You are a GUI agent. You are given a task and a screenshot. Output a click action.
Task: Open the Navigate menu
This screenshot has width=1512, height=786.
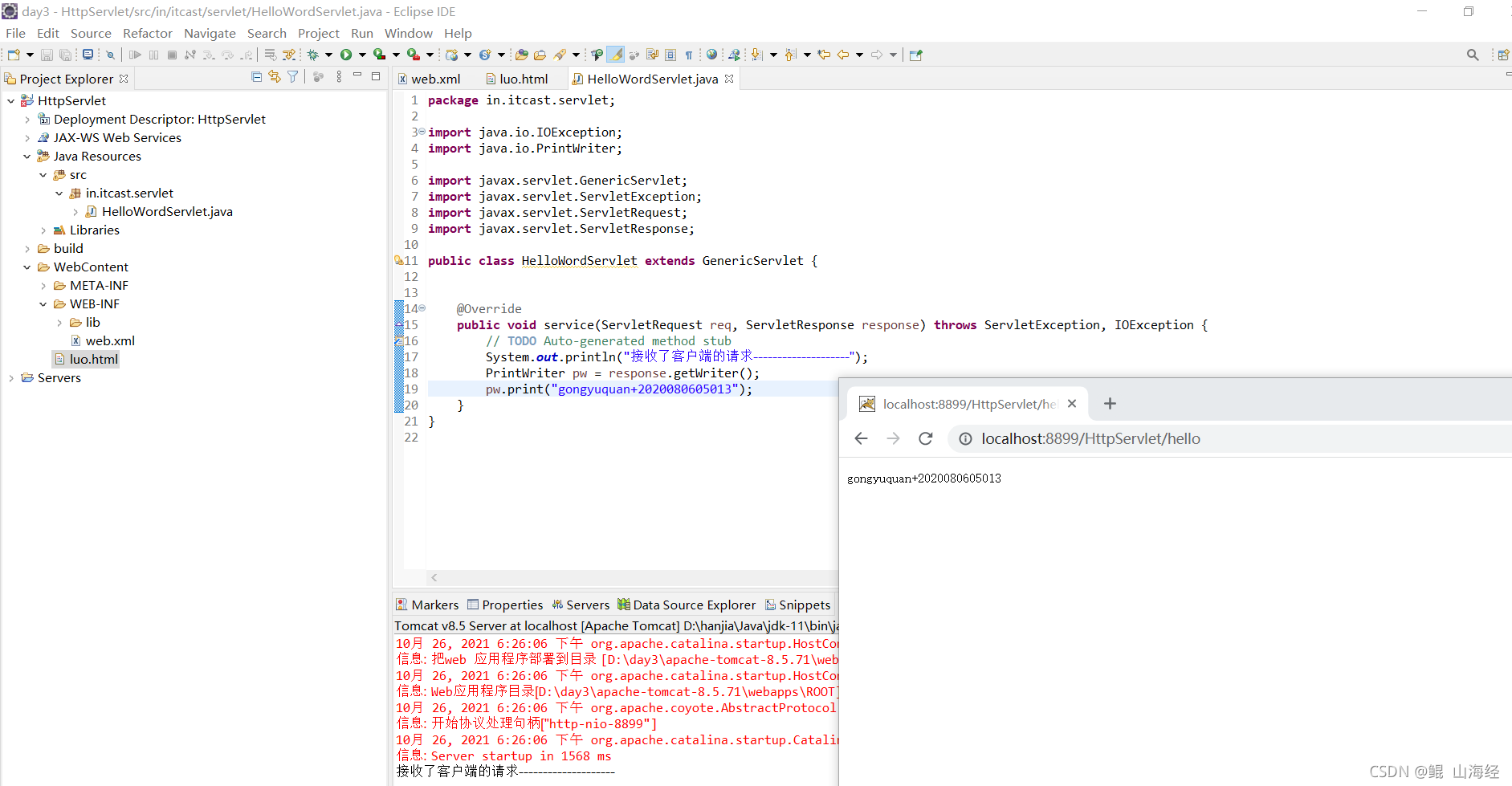click(210, 33)
